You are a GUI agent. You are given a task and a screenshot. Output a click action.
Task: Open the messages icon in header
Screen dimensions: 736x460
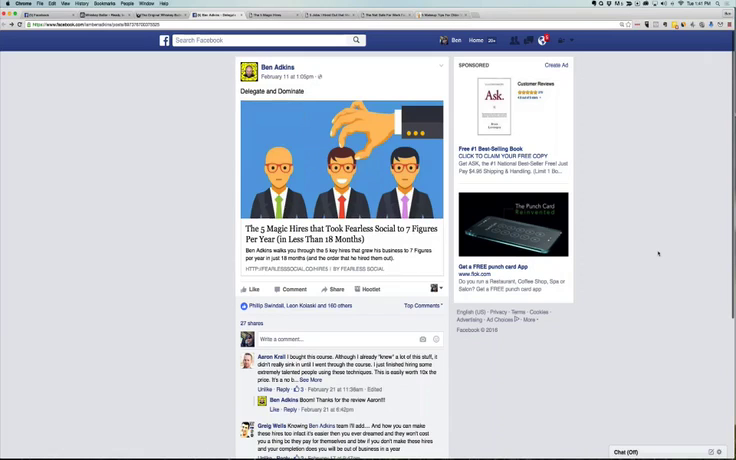click(x=528, y=40)
